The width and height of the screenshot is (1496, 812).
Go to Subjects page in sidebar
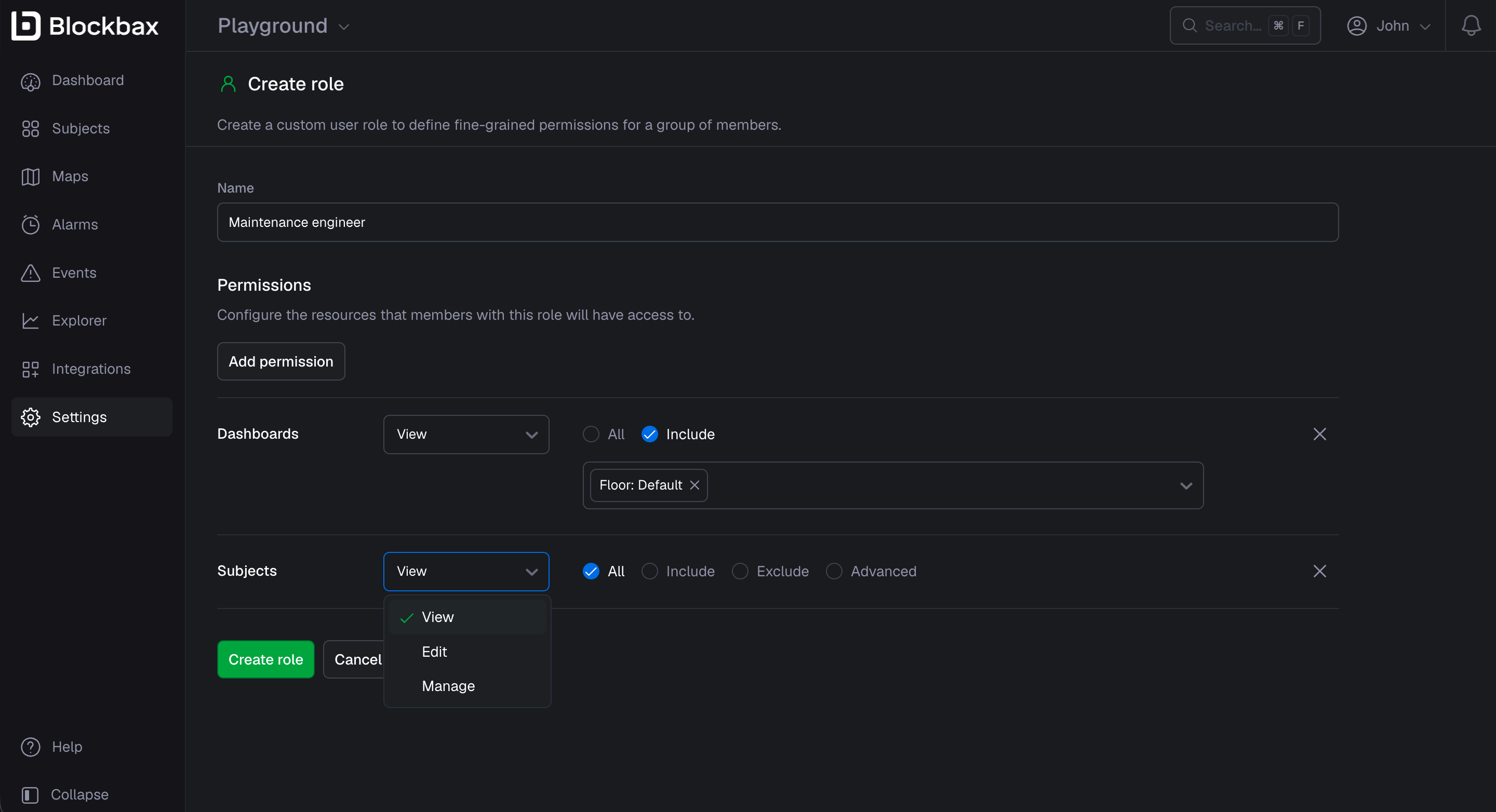pyautogui.click(x=92, y=129)
